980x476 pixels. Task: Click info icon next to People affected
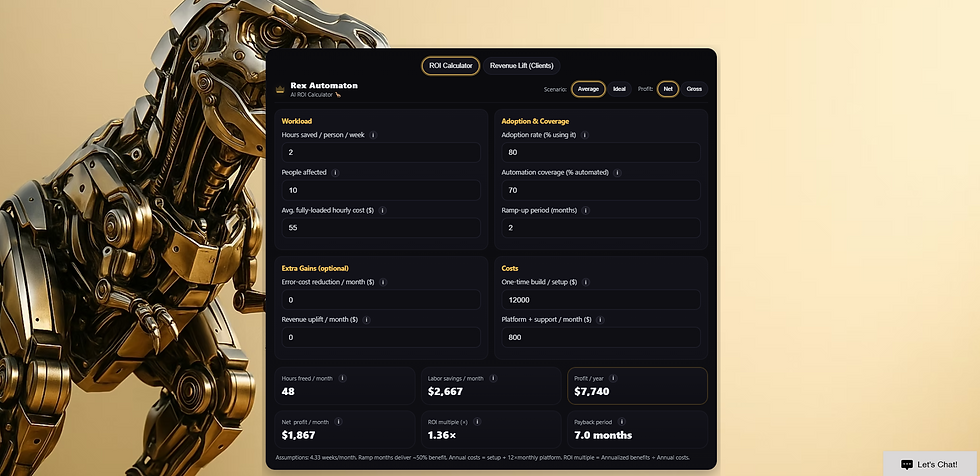(x=335, y=172)
